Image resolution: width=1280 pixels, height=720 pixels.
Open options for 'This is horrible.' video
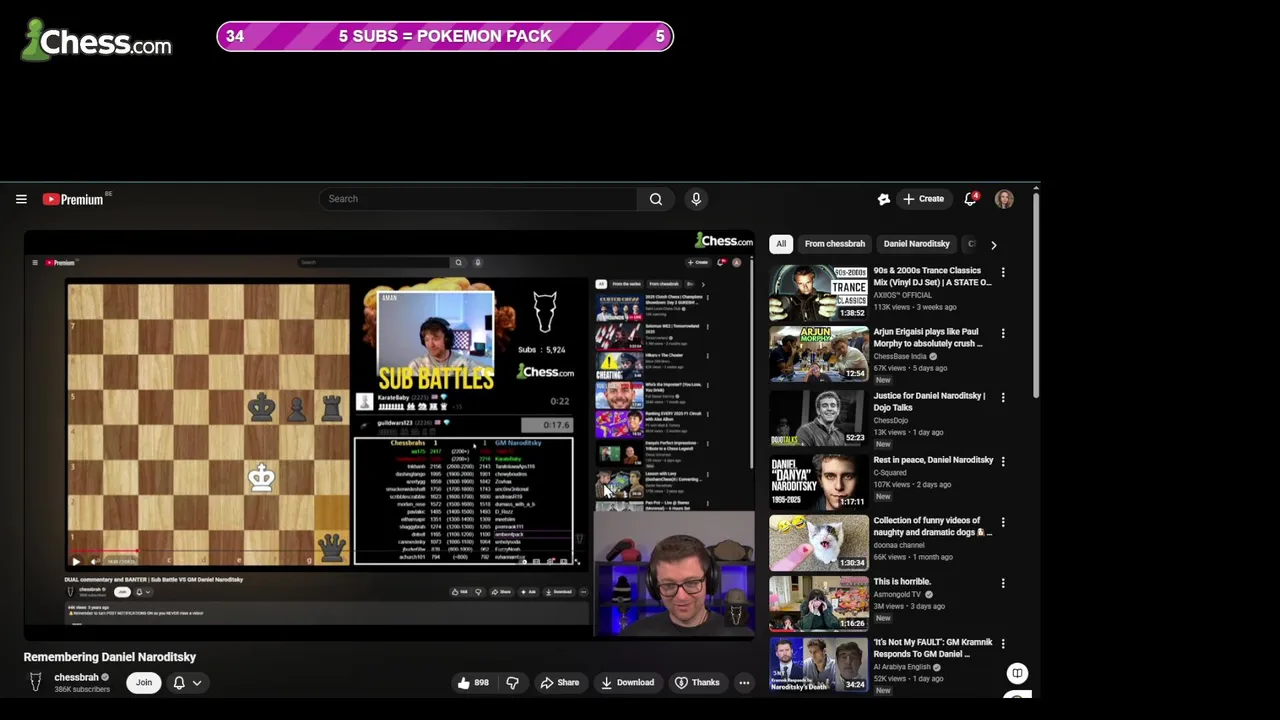pyautogui.click(x=1003, y=583)
